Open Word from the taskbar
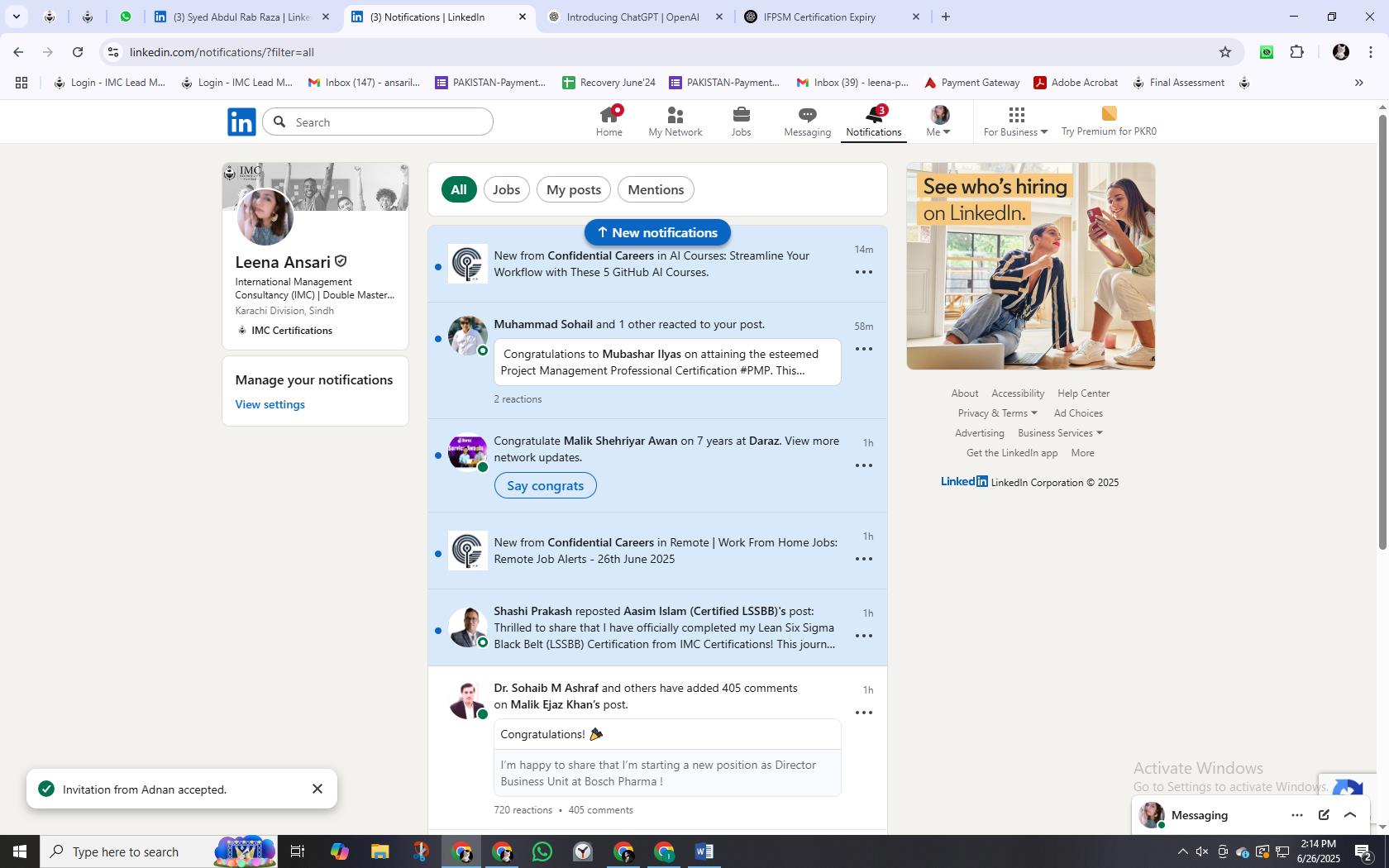The image size is (1389, 868). tap(704, 851)
